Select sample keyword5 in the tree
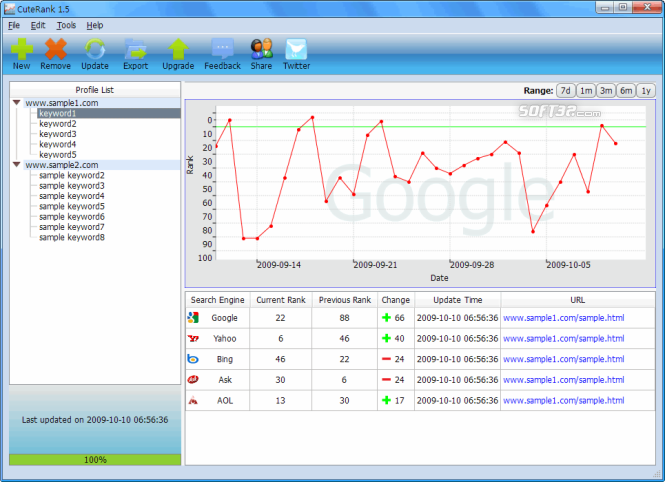665x482 pixels. [x=72, y=206]
